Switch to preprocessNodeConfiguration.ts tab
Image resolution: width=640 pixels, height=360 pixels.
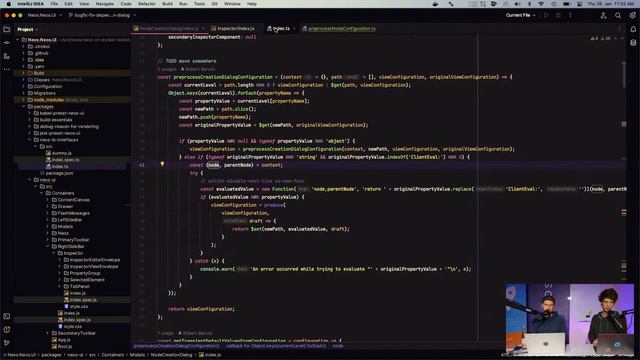tap(339, 29)
